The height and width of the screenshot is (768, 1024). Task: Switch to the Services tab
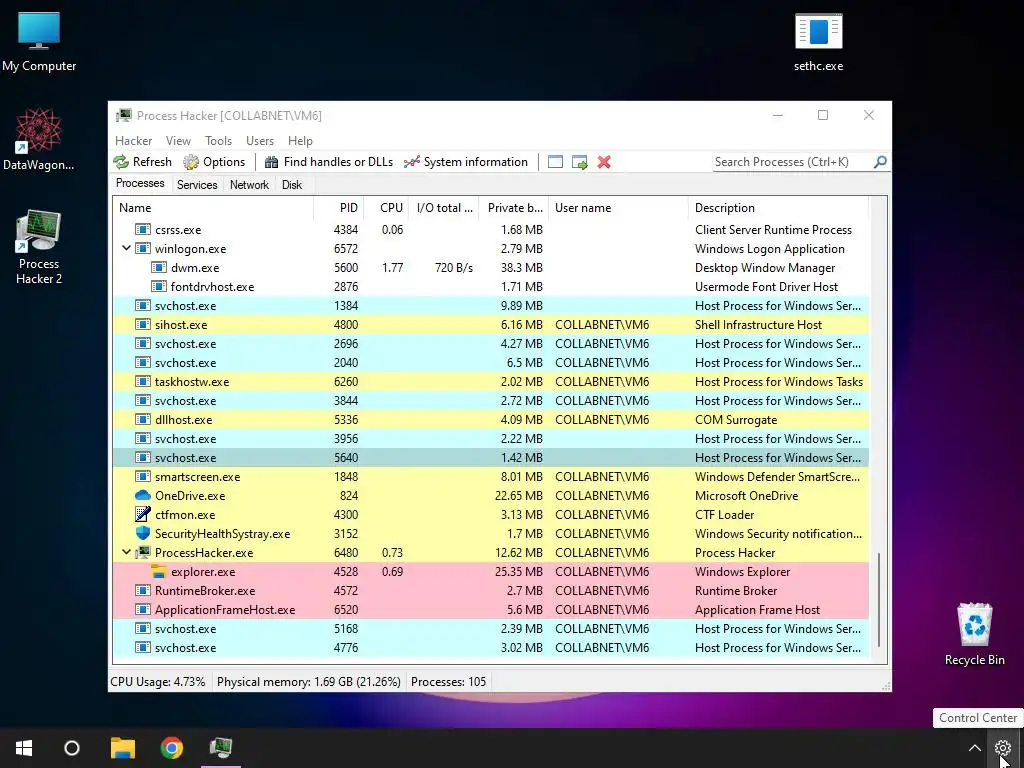pyautogui.click(x=197, y=185)
